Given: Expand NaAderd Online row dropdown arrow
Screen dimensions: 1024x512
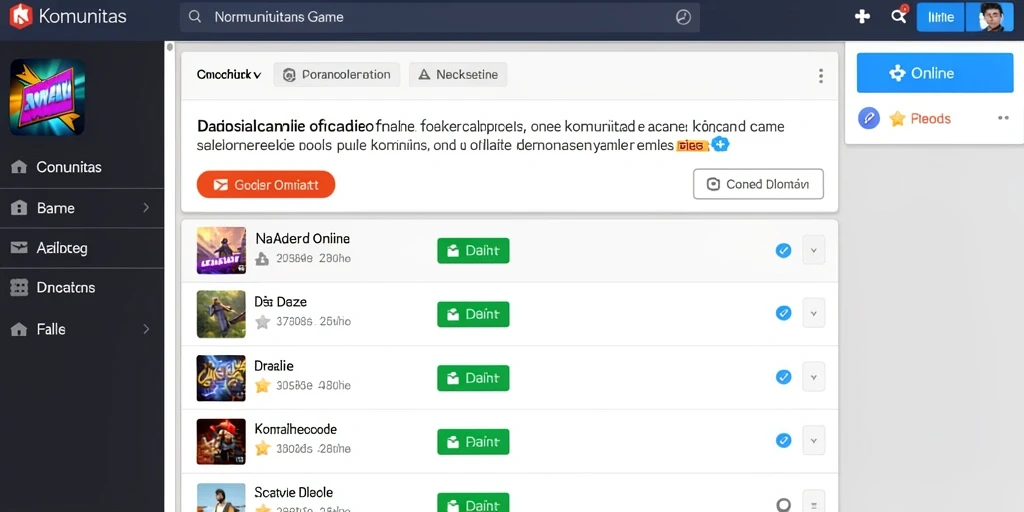Looking at the screenshot, I should [x=814, y=250].
